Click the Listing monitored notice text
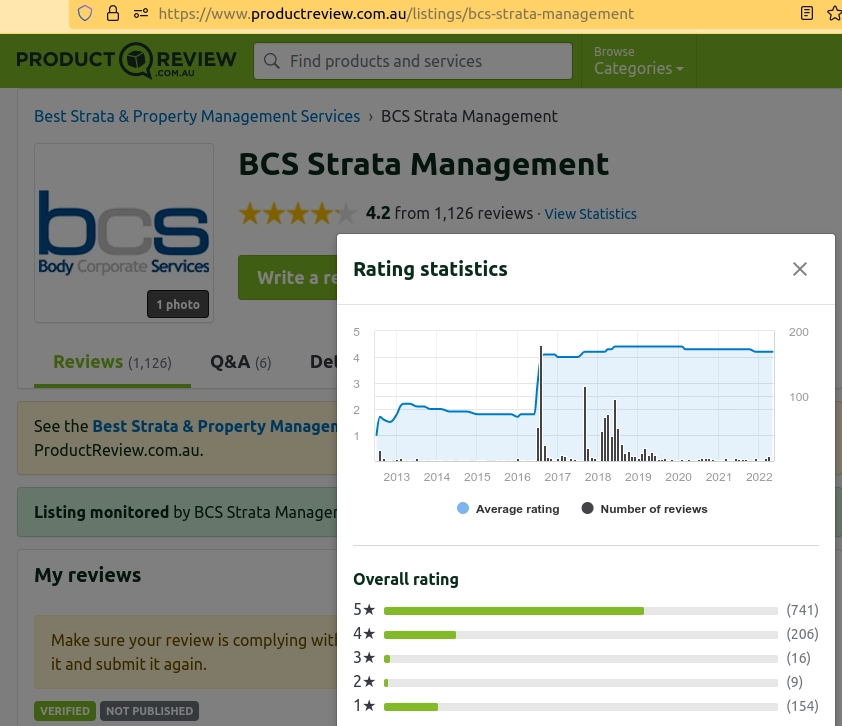The width and height of the screenshot is (842, 726). pos(185,512)
